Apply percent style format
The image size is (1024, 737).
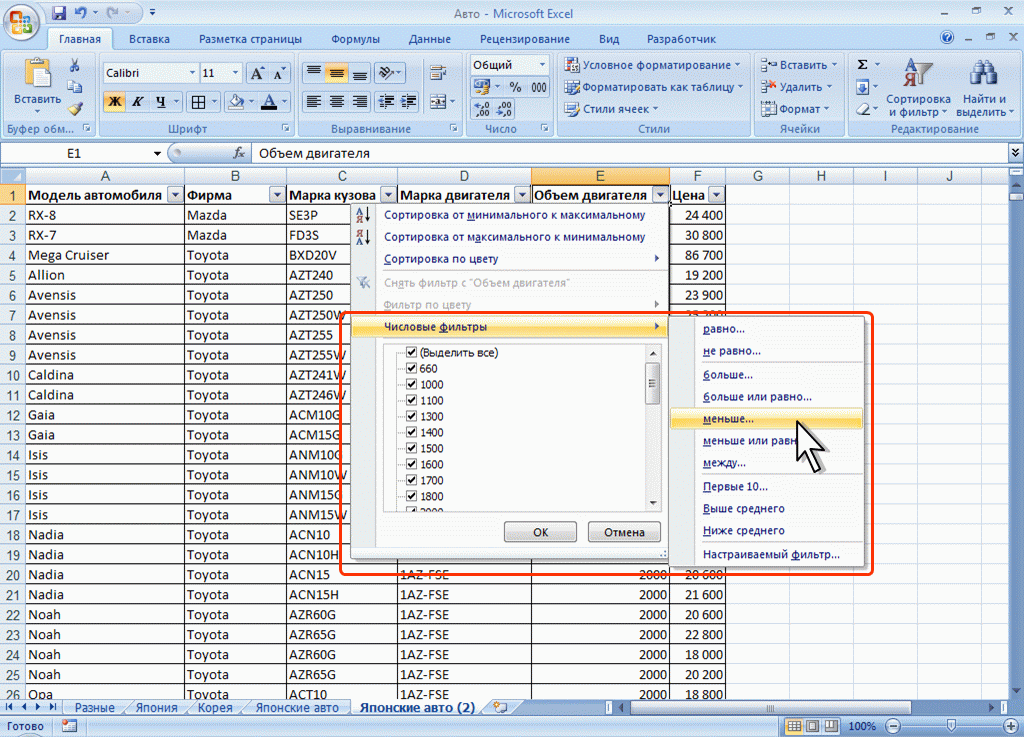tap(515, 87)
